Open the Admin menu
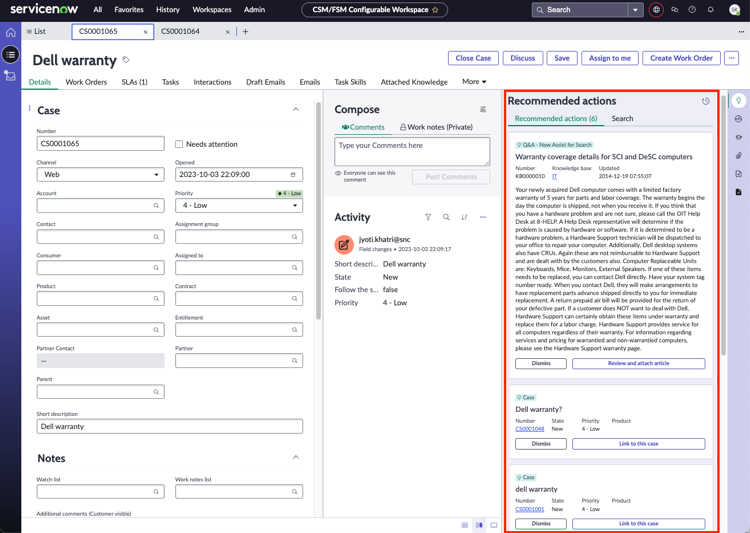The height and width of the screenshot is (533, 750). 254,10
